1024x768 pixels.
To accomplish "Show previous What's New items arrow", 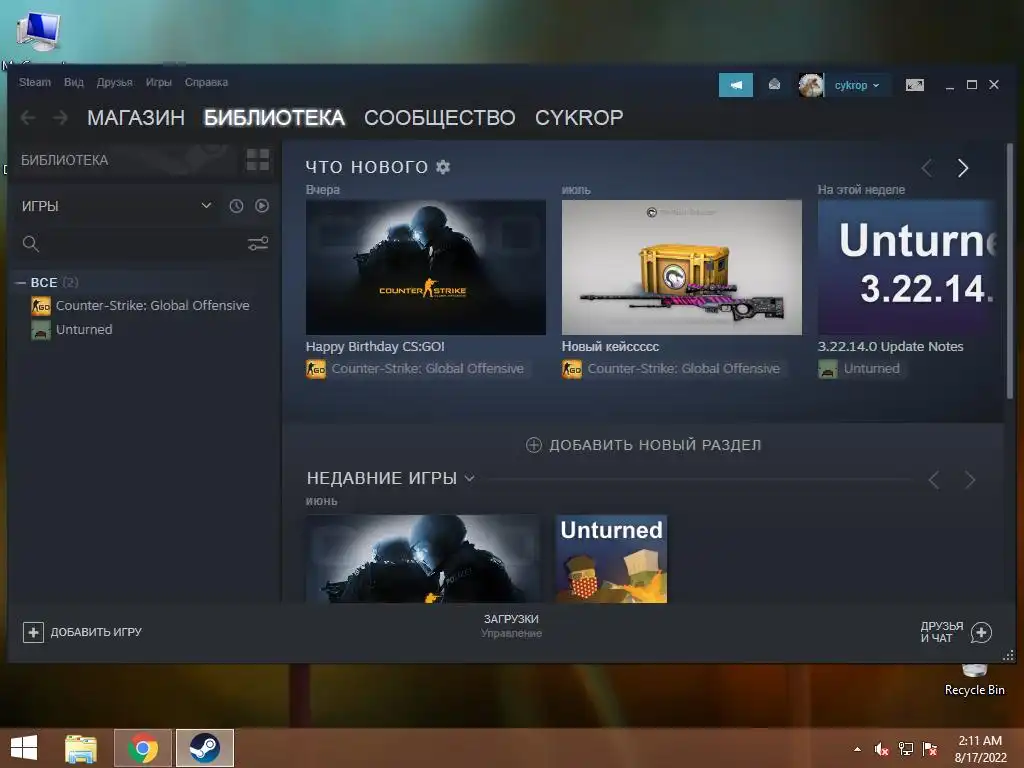I will pyautogui.click(x=927, y=168).
